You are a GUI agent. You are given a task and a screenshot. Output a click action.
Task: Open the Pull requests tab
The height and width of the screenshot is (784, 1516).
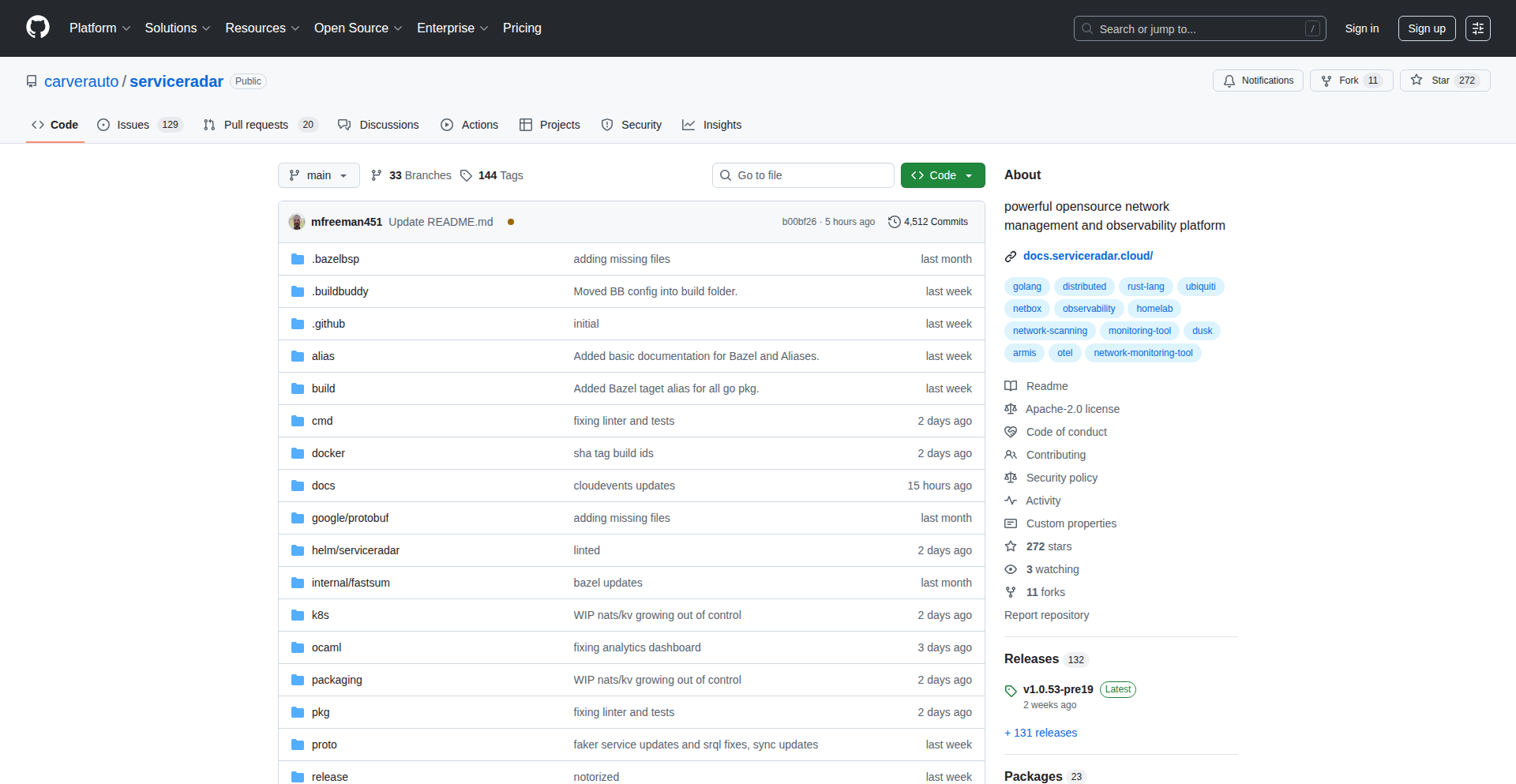(x=256, y=125)
